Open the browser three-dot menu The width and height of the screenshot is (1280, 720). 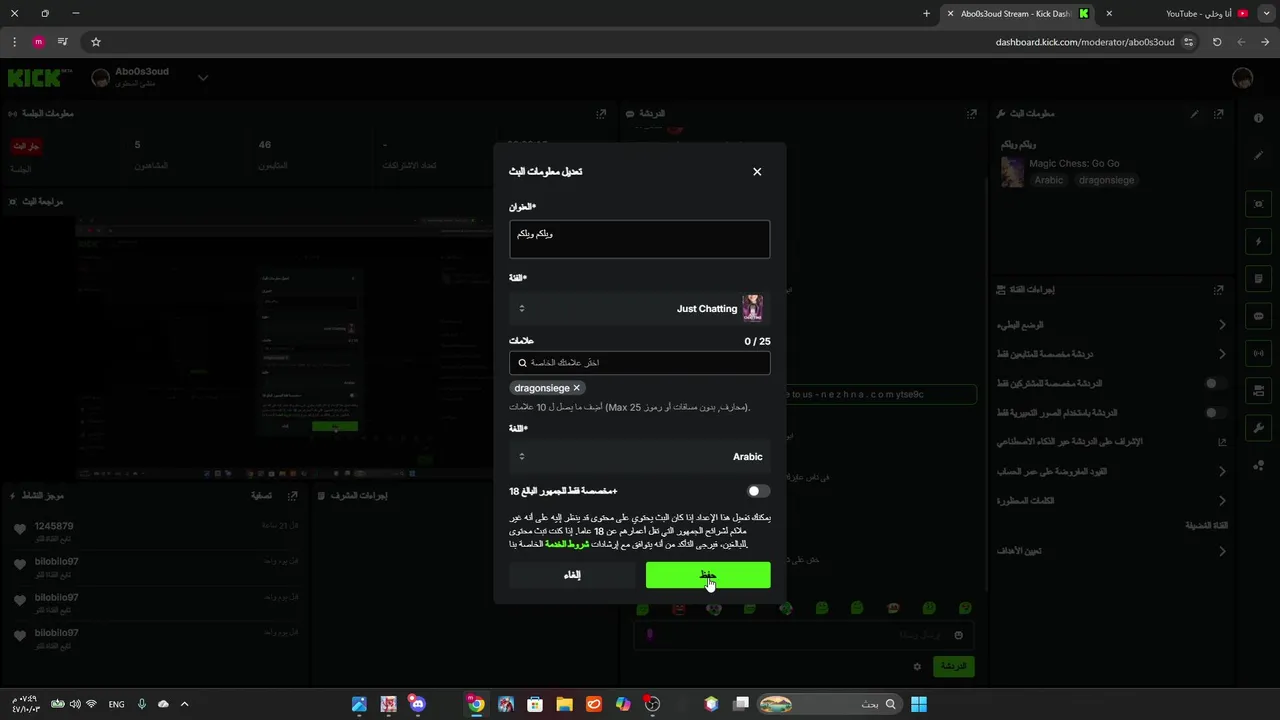(x=14, y=42)
